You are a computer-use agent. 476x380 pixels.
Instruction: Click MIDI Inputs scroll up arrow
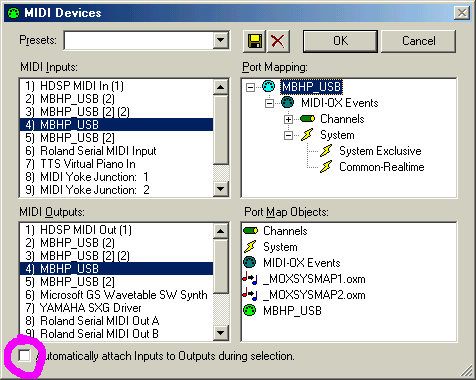click(x=221, y=87)
